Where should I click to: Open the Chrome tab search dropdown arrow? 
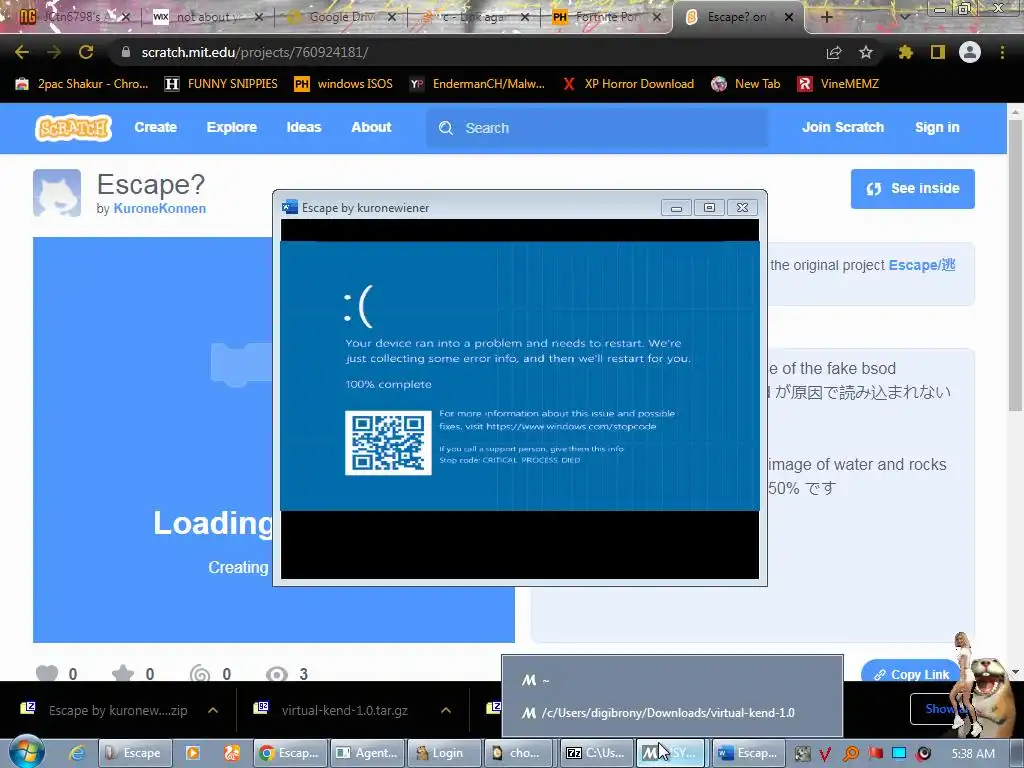[904, 17]
